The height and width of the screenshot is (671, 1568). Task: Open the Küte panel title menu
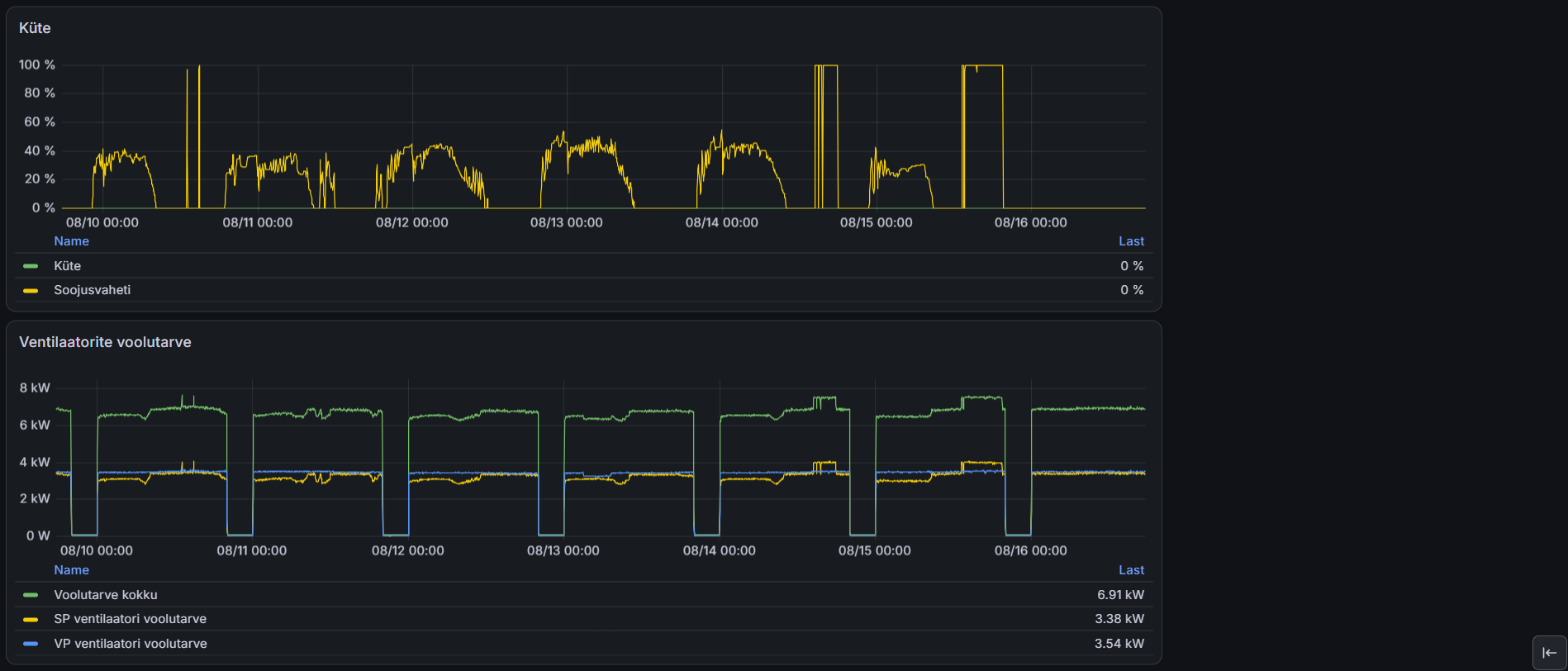tap(35, 28)
